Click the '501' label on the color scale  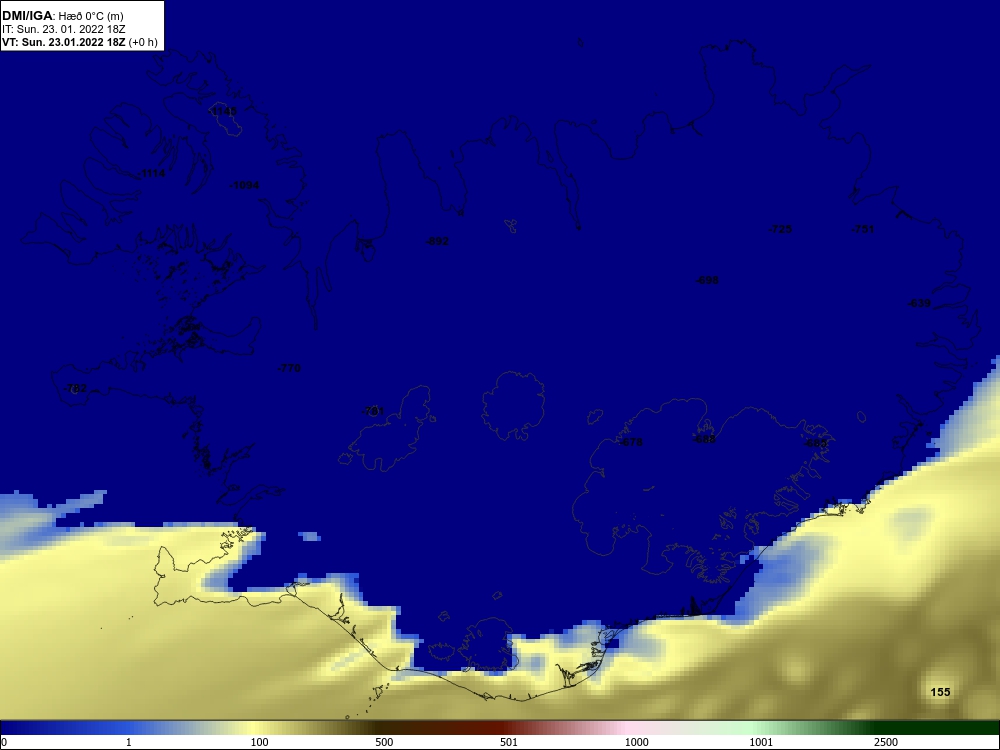click(x=509, y=742)
